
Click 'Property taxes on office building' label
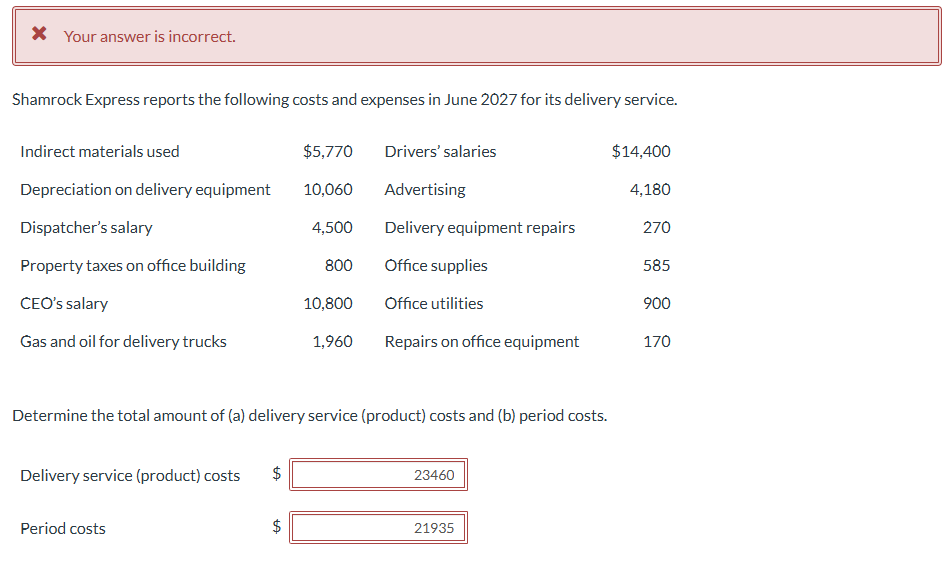click(133, 266)
